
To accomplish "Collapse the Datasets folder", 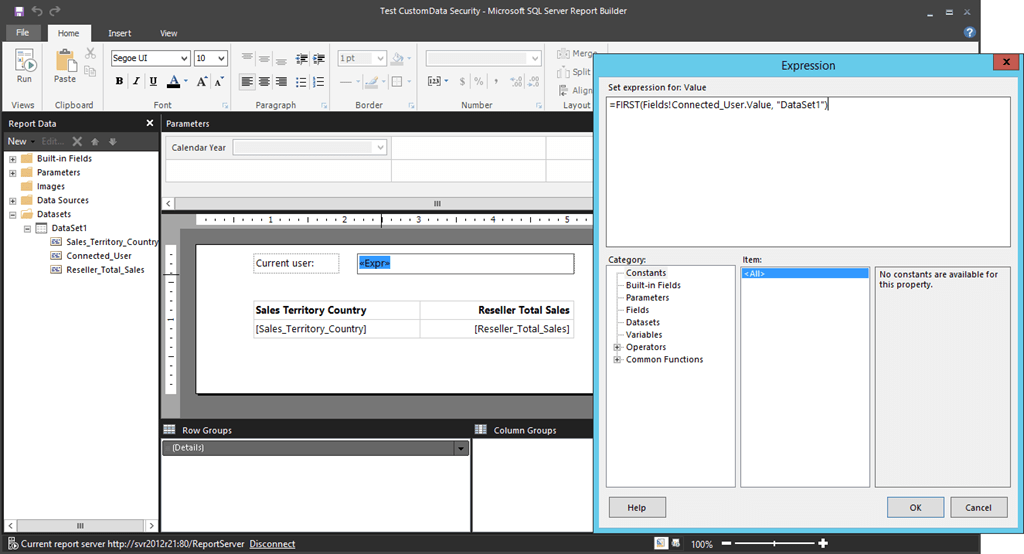I will (12, 214).
